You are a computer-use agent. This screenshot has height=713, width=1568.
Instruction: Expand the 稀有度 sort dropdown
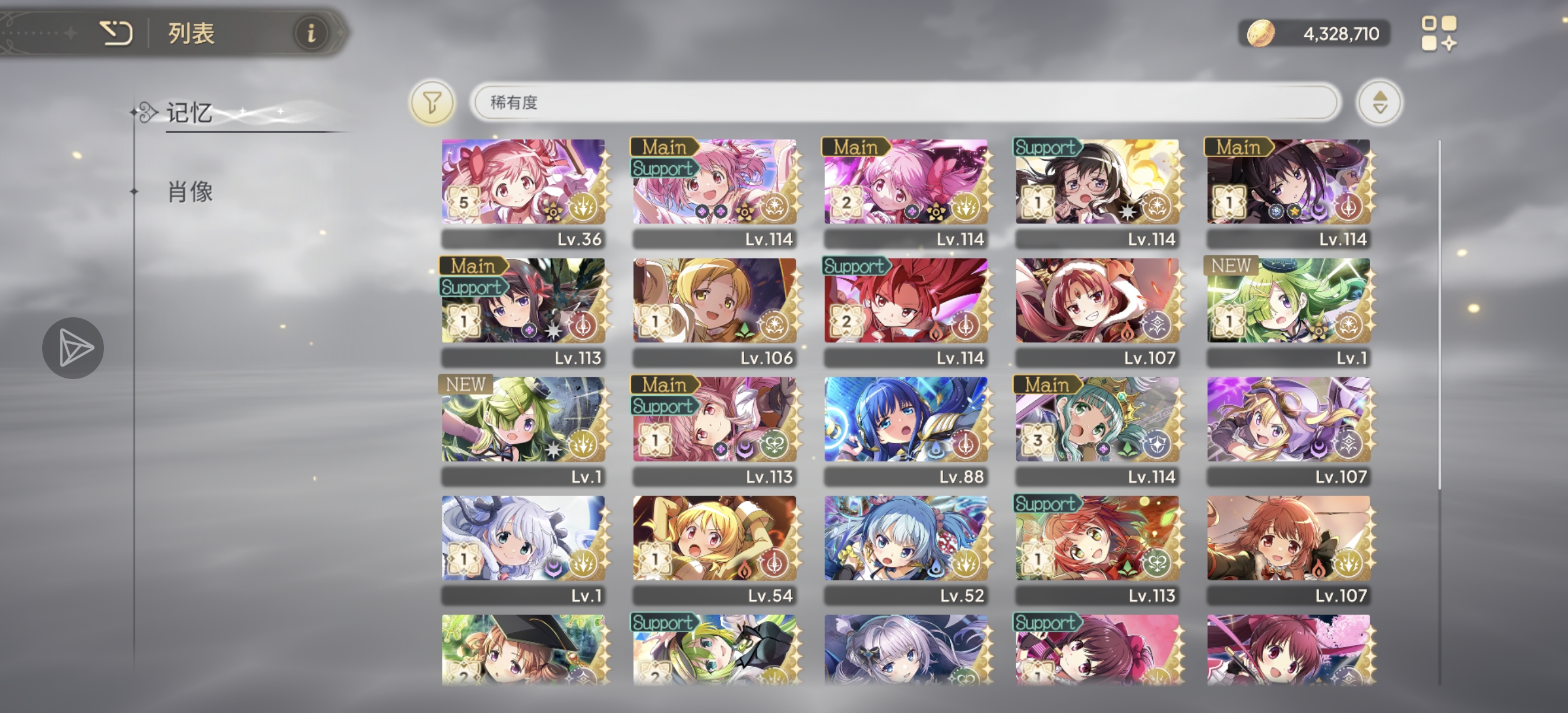point(905,102)
